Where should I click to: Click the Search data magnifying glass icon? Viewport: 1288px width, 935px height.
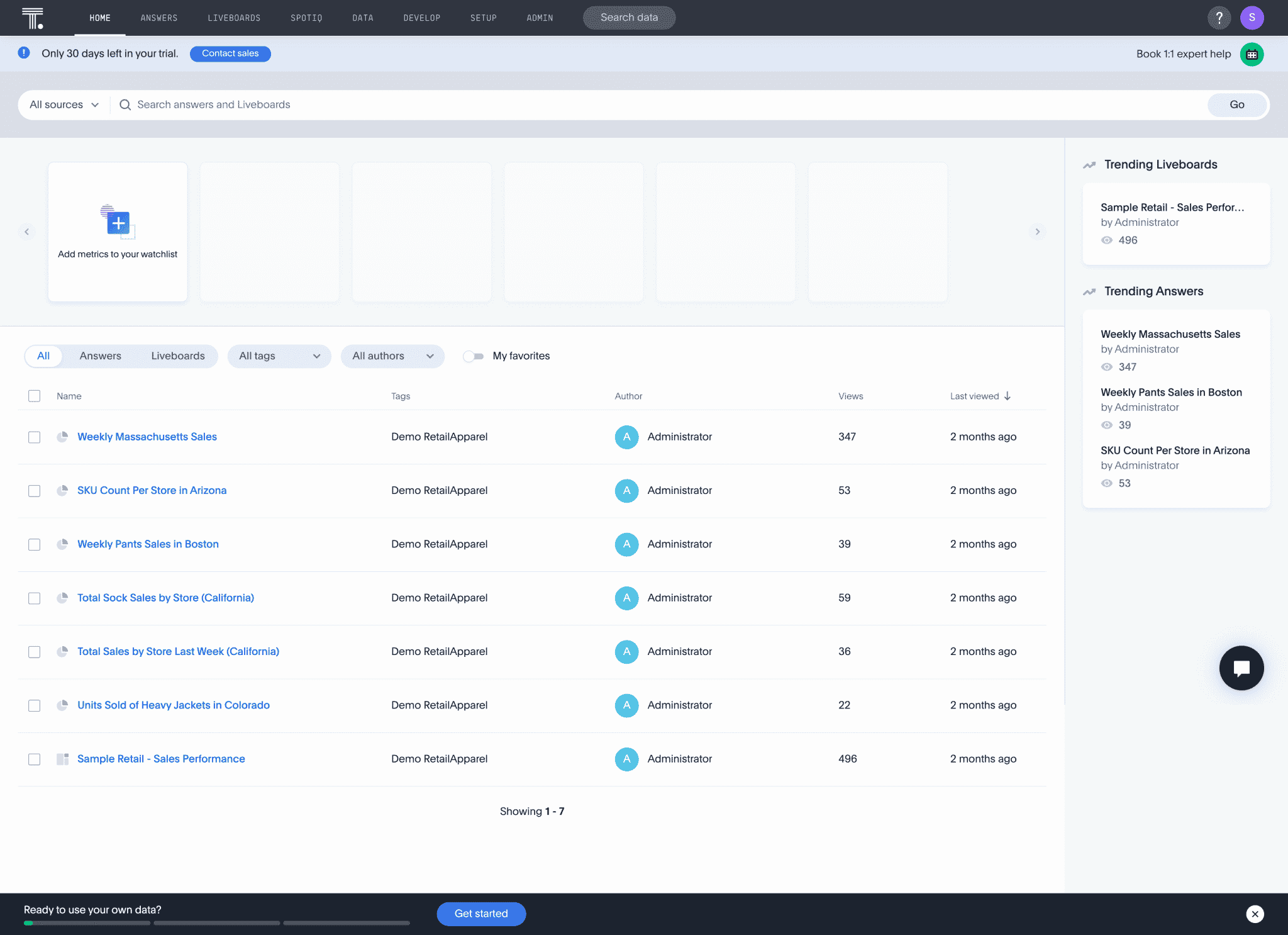[124, 105]
